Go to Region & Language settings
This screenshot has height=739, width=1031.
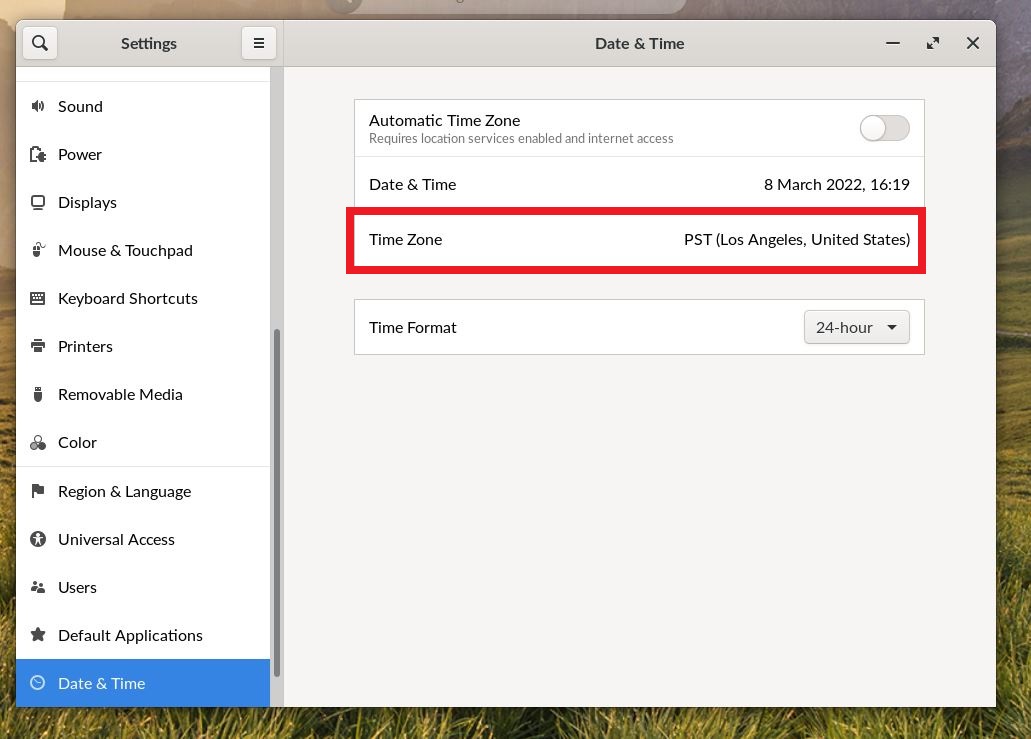pyautogui.click(x=143, y=492)
